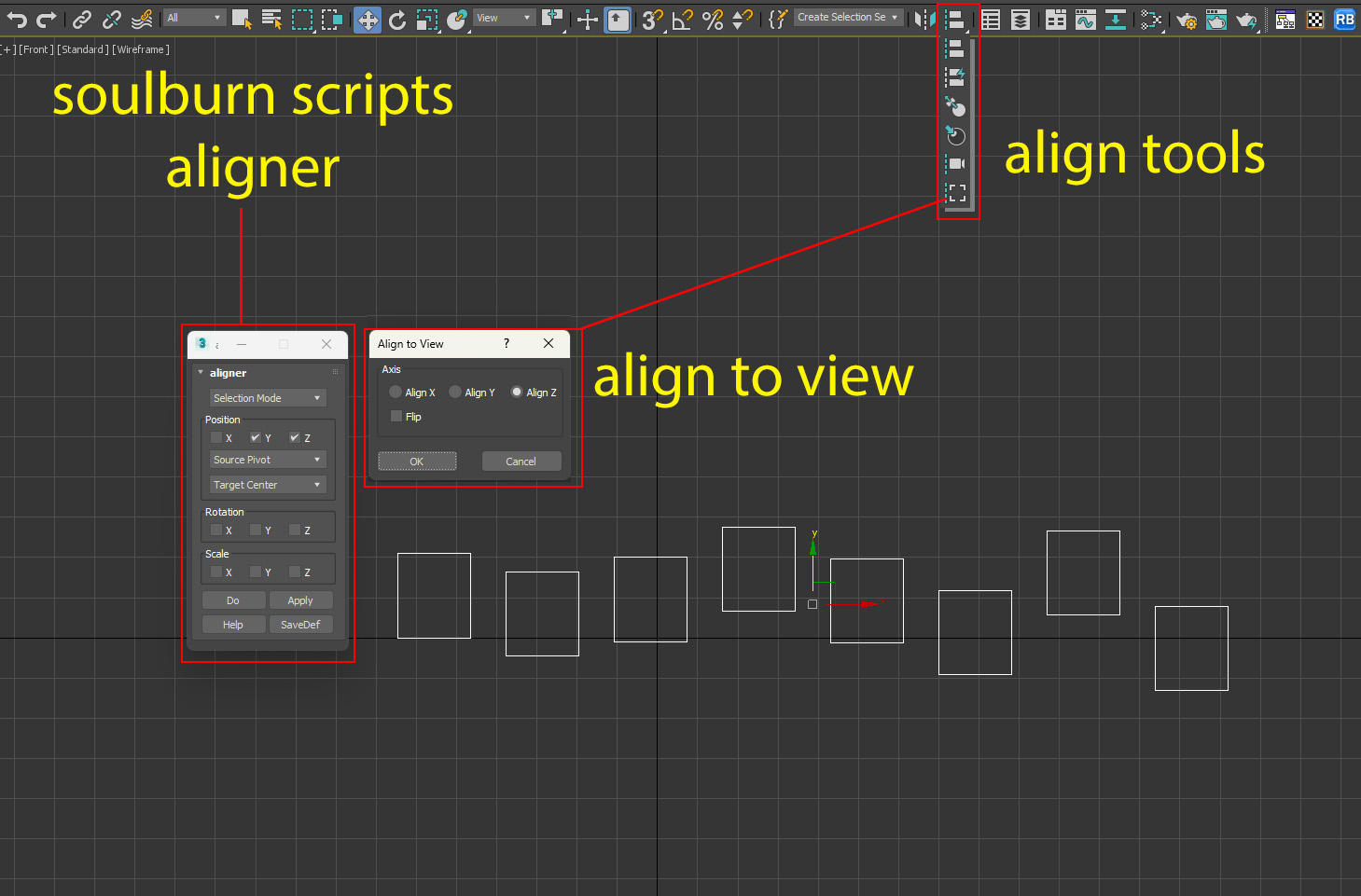This screenshot has width=1361, height=896.
Task: Choose Align Camera in flyout
Action: (x=955, y=164)
